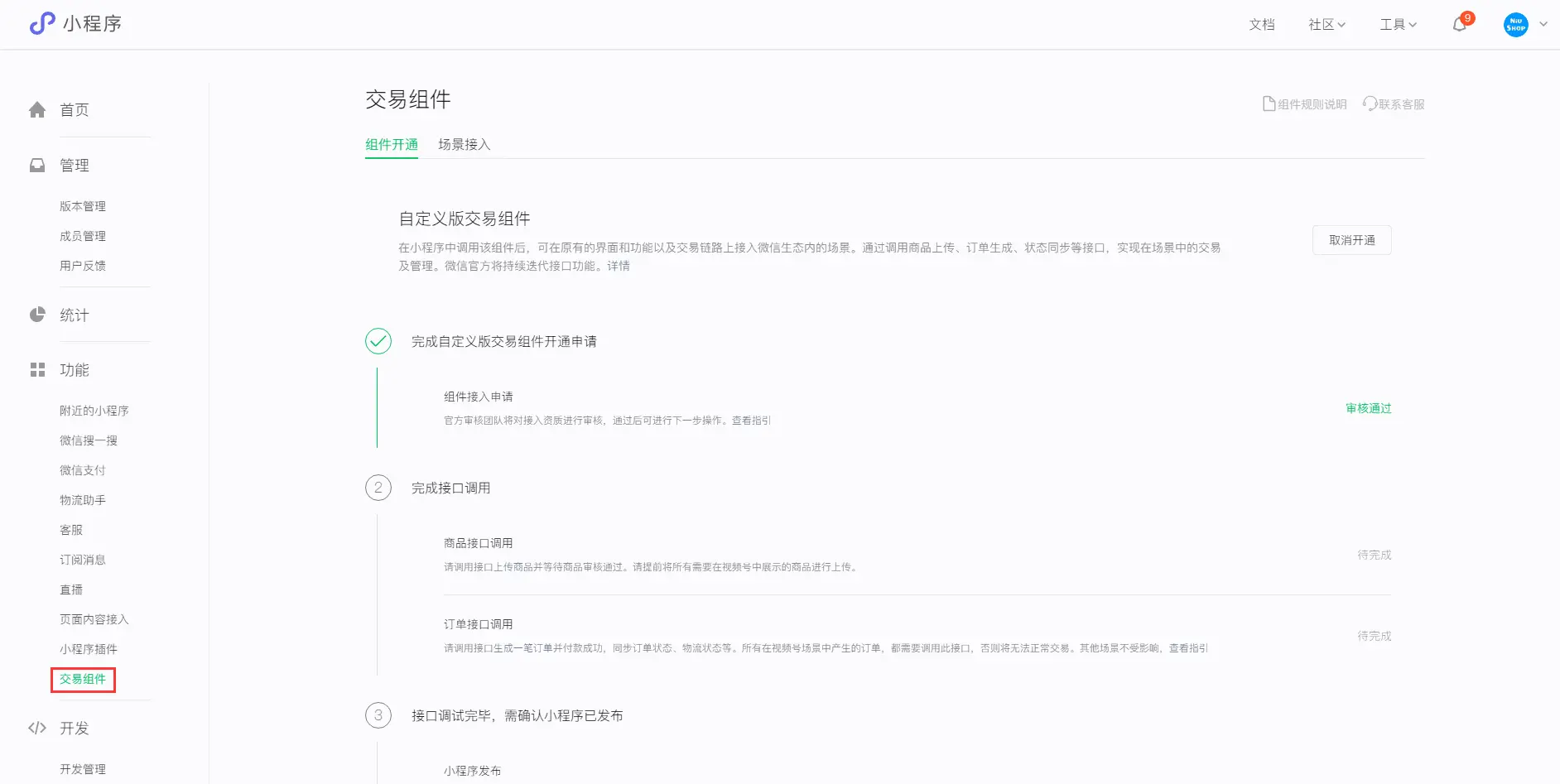This screenshot has height=784, width=1560.
Task: Click the 联系客服 headset icon
Action: click(x=1370, y=103)
